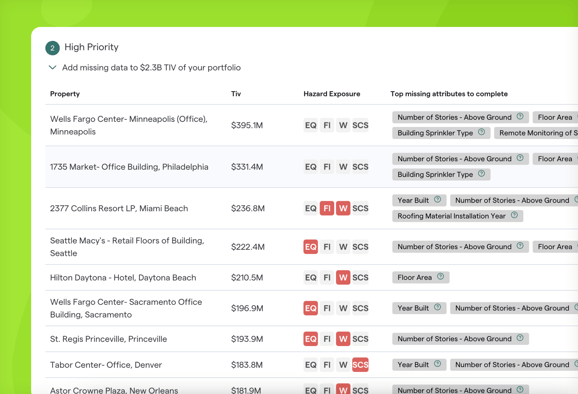The height and width of the screenshot is (394, 578).
Task: Click Year Built tag for Wells Fargo Sacramento
Action: point(419,308)
